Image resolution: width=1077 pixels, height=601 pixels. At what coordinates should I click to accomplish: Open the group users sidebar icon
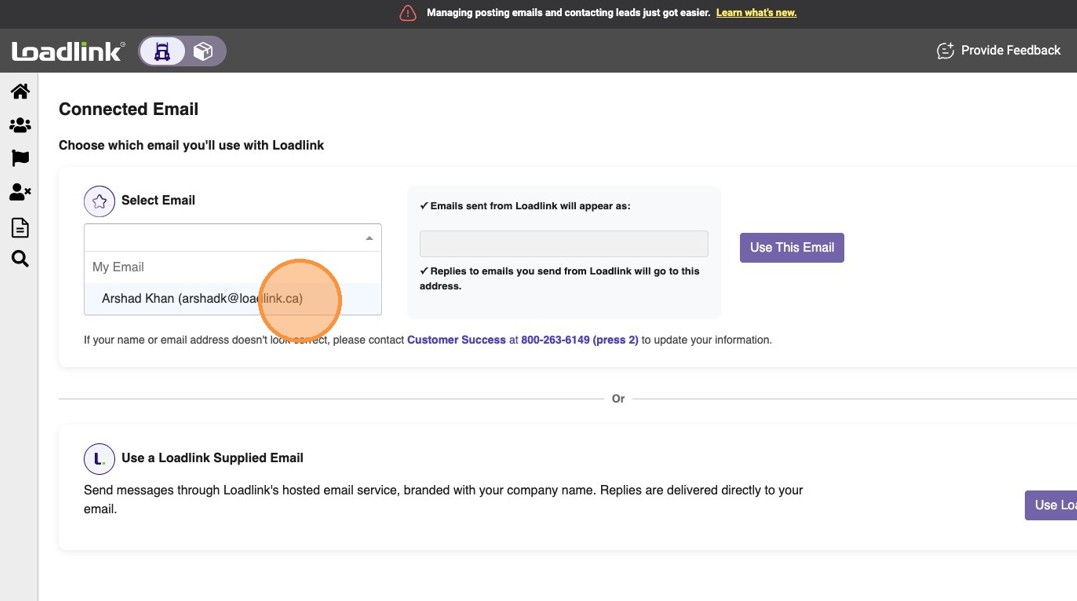(20, 125)
